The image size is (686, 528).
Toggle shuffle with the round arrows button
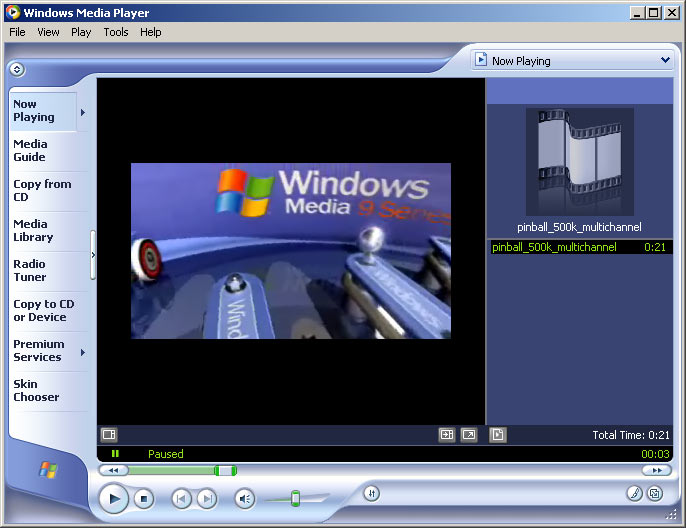pos(371,494)
